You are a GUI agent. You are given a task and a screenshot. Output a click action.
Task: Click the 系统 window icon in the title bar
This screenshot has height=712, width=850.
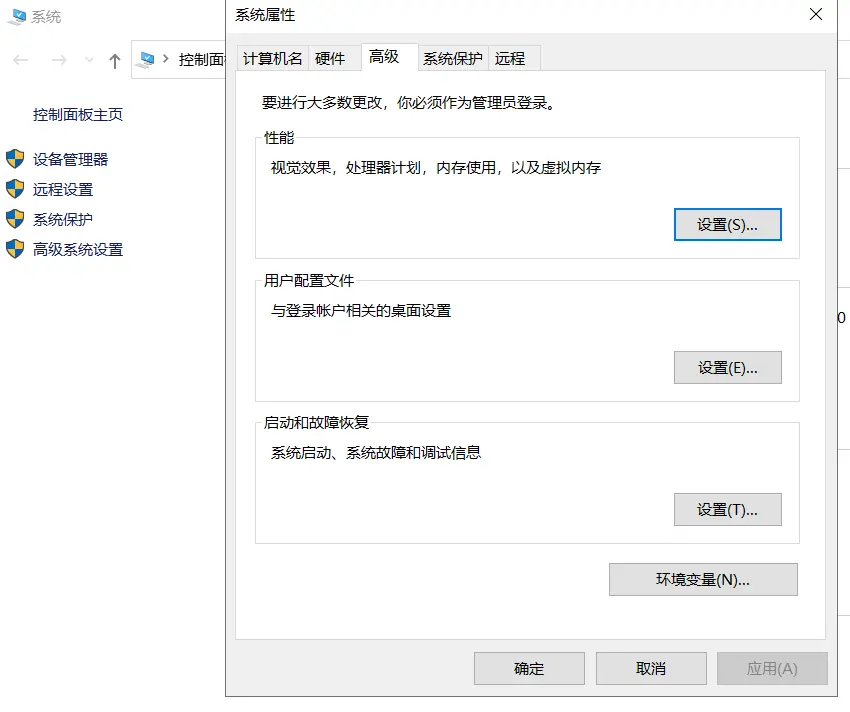coord(16,17)
